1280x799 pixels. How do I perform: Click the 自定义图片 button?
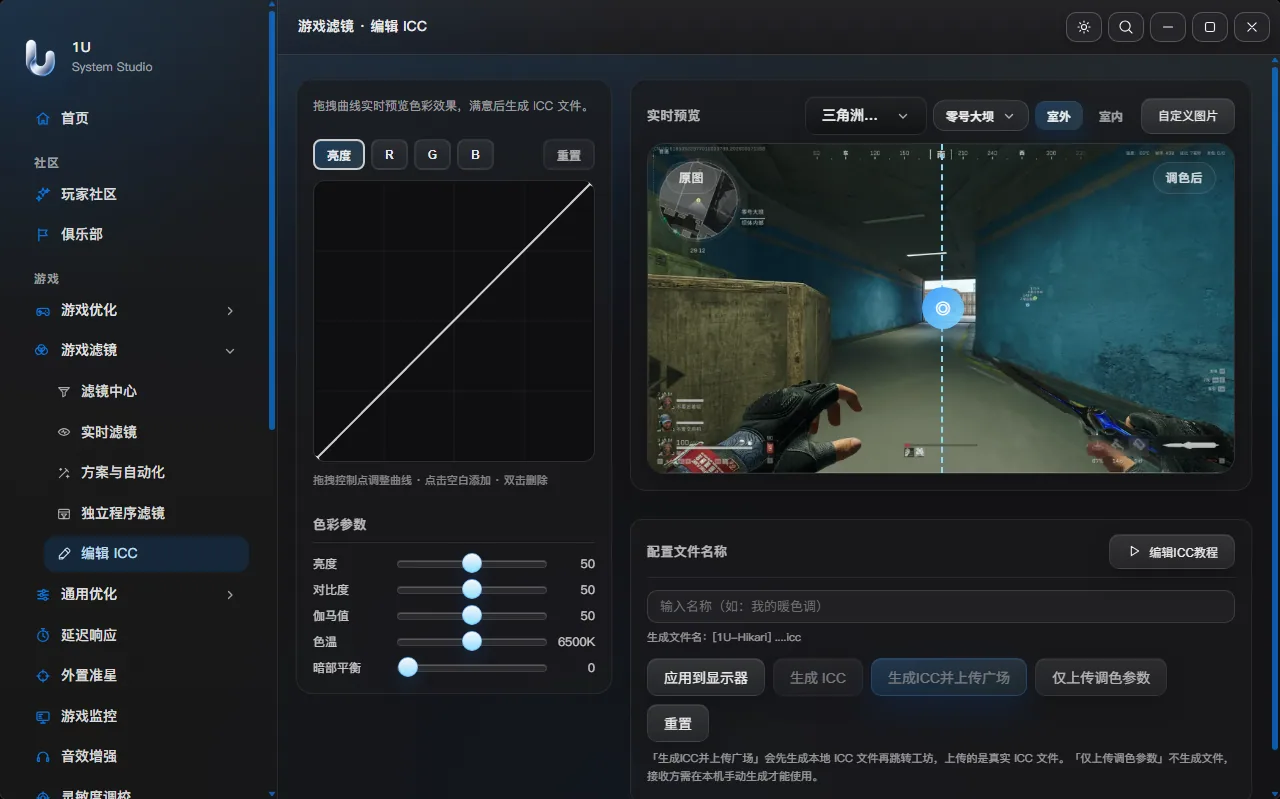click(1188, 116)
